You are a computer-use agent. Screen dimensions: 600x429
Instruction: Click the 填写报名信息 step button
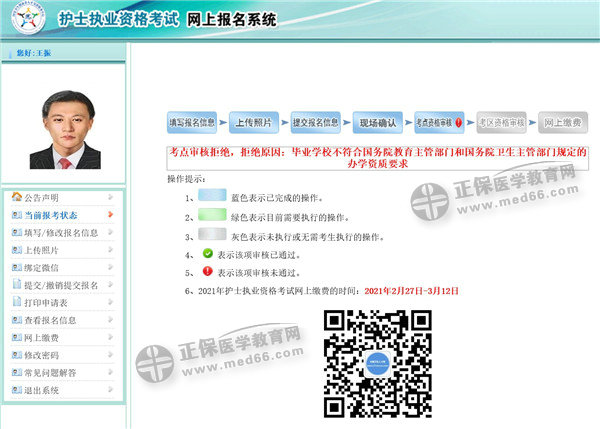point(192,122)
